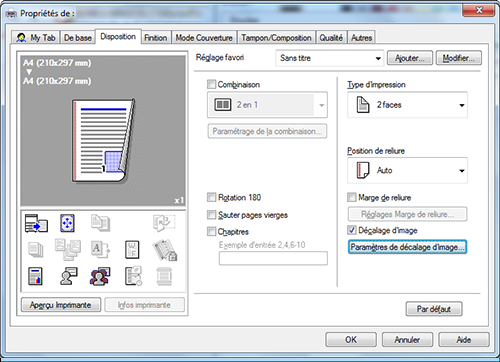Click Paramétrage de la combinaison button
500x362 pixels.
coord(267,131)
